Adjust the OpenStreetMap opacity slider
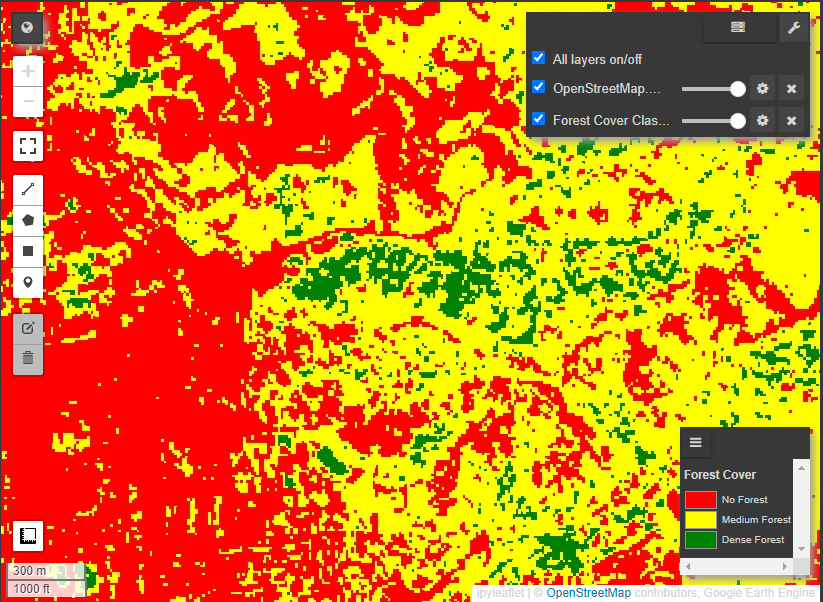Image resolution: width=823 pixels, height=602 pixels. point(714,89)
